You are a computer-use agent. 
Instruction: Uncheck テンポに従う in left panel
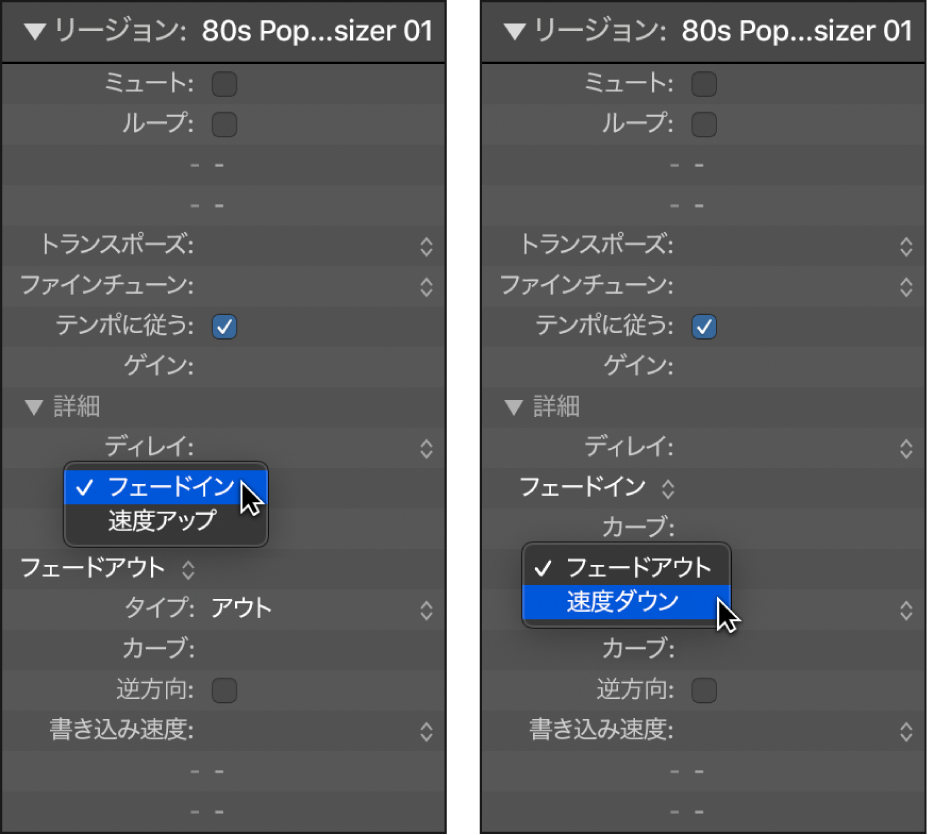point(224,327)
